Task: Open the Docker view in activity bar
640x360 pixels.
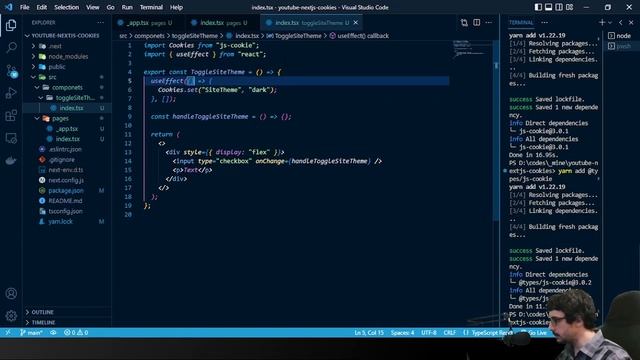Action: point(11,160)
